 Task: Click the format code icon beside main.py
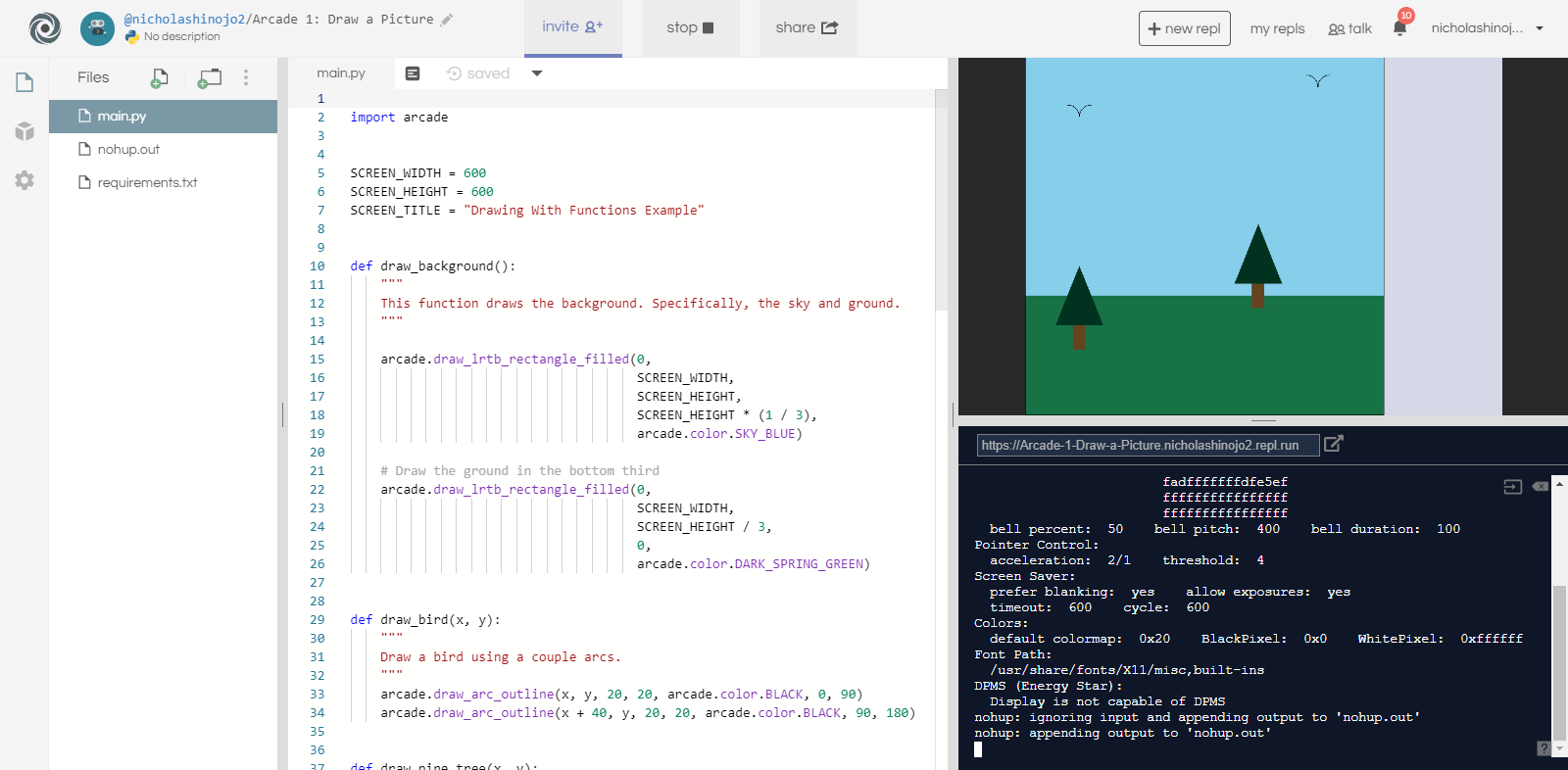click(413, 73)
